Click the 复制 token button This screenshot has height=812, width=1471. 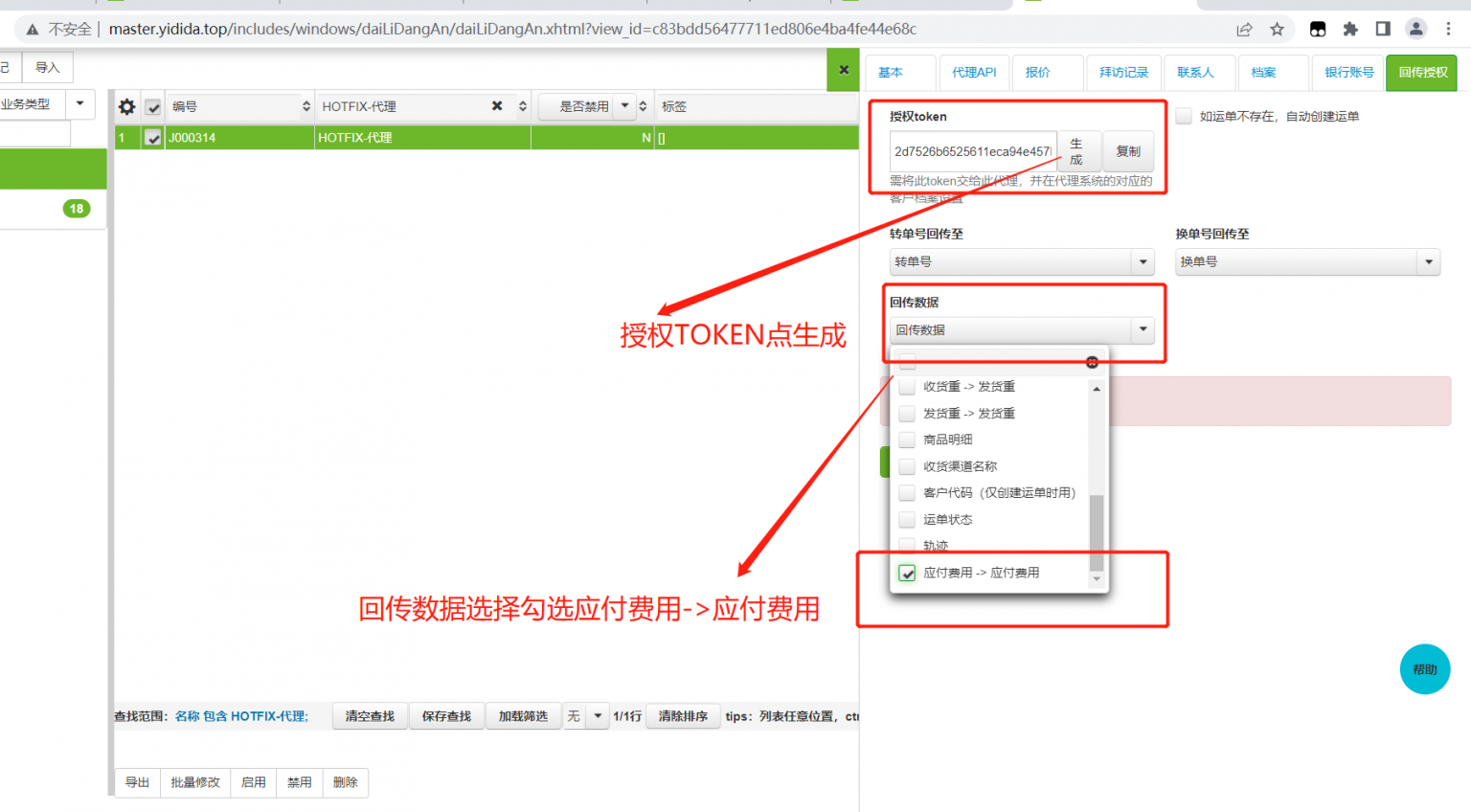point(1128,151)
